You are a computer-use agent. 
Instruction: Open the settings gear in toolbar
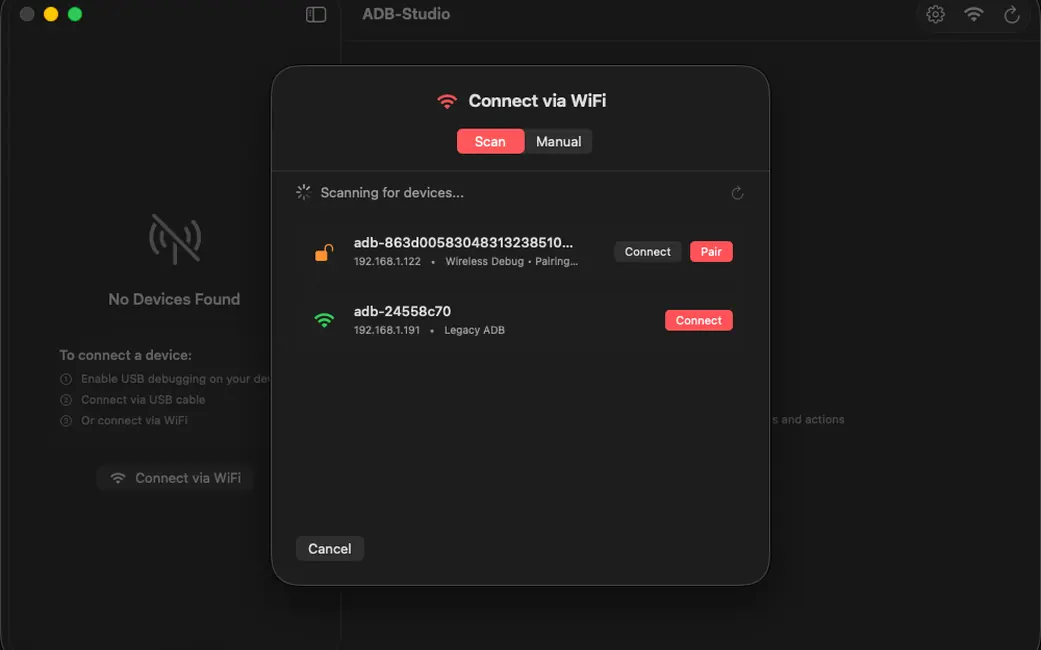(x=935, y=14)
